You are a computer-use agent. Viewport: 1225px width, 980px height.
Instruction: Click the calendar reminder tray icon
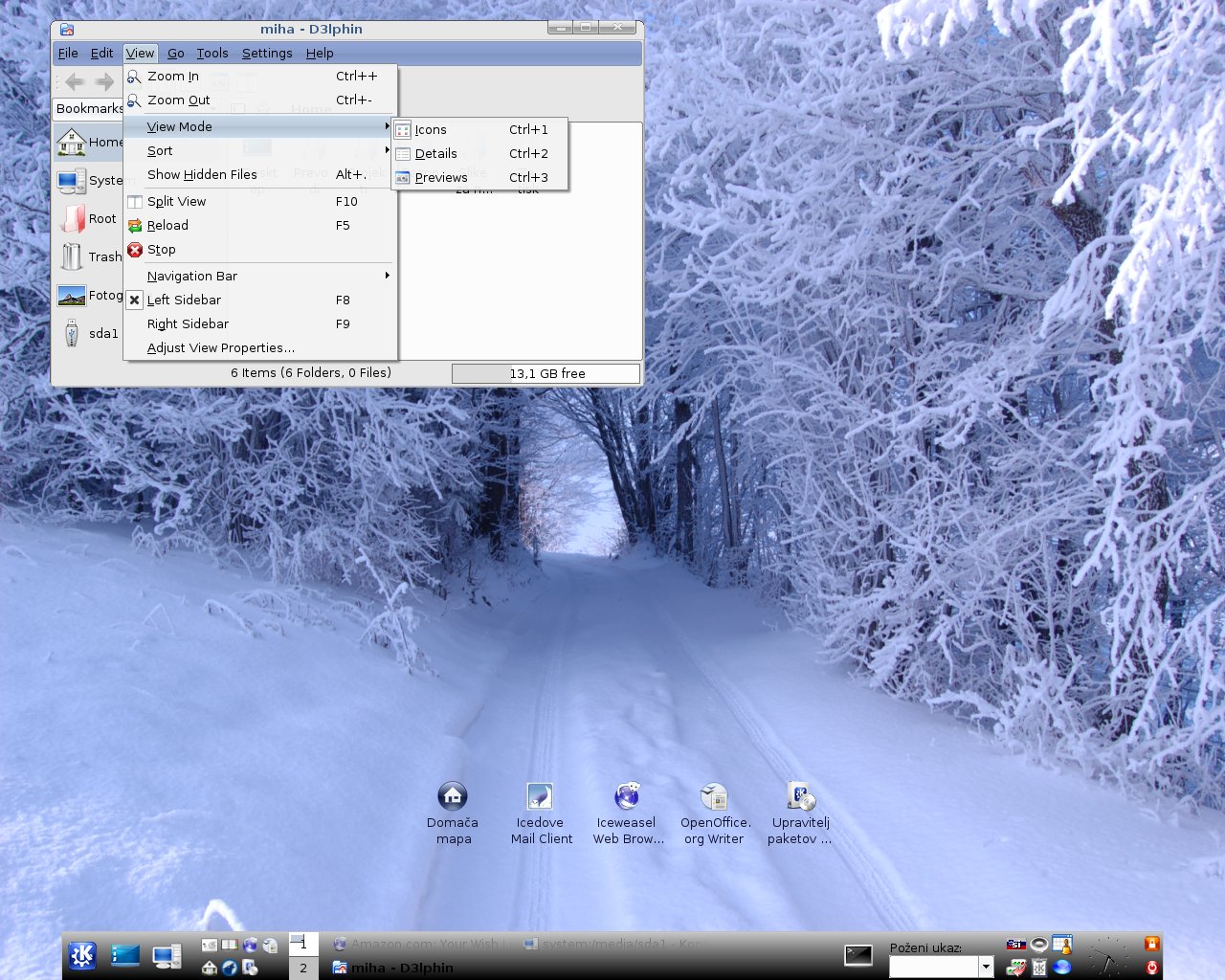coord(1062,945)
